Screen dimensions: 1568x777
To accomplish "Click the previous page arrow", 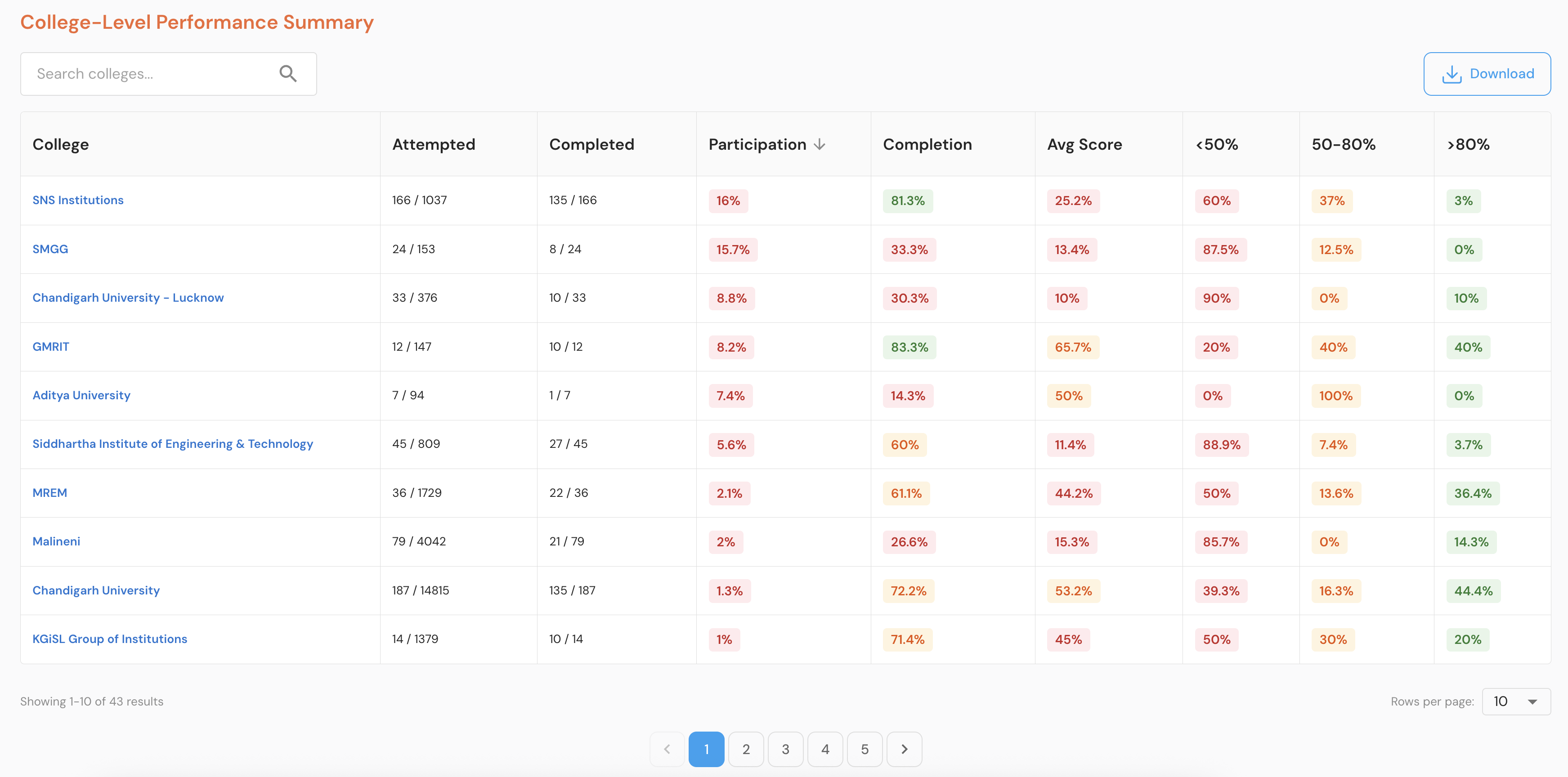I will 667,749.
